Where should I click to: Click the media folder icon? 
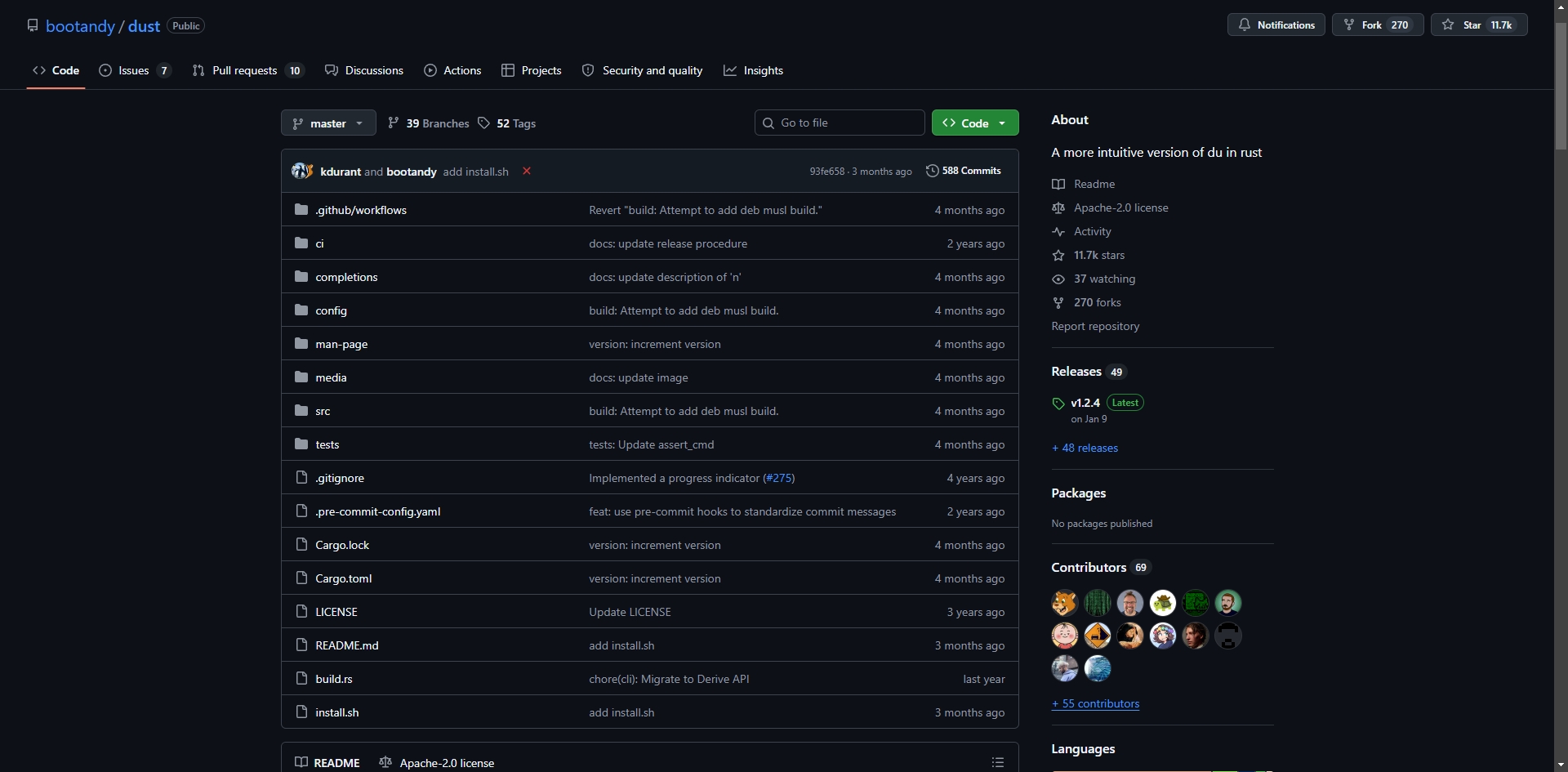pyautogui.click(x=301, y=377)
